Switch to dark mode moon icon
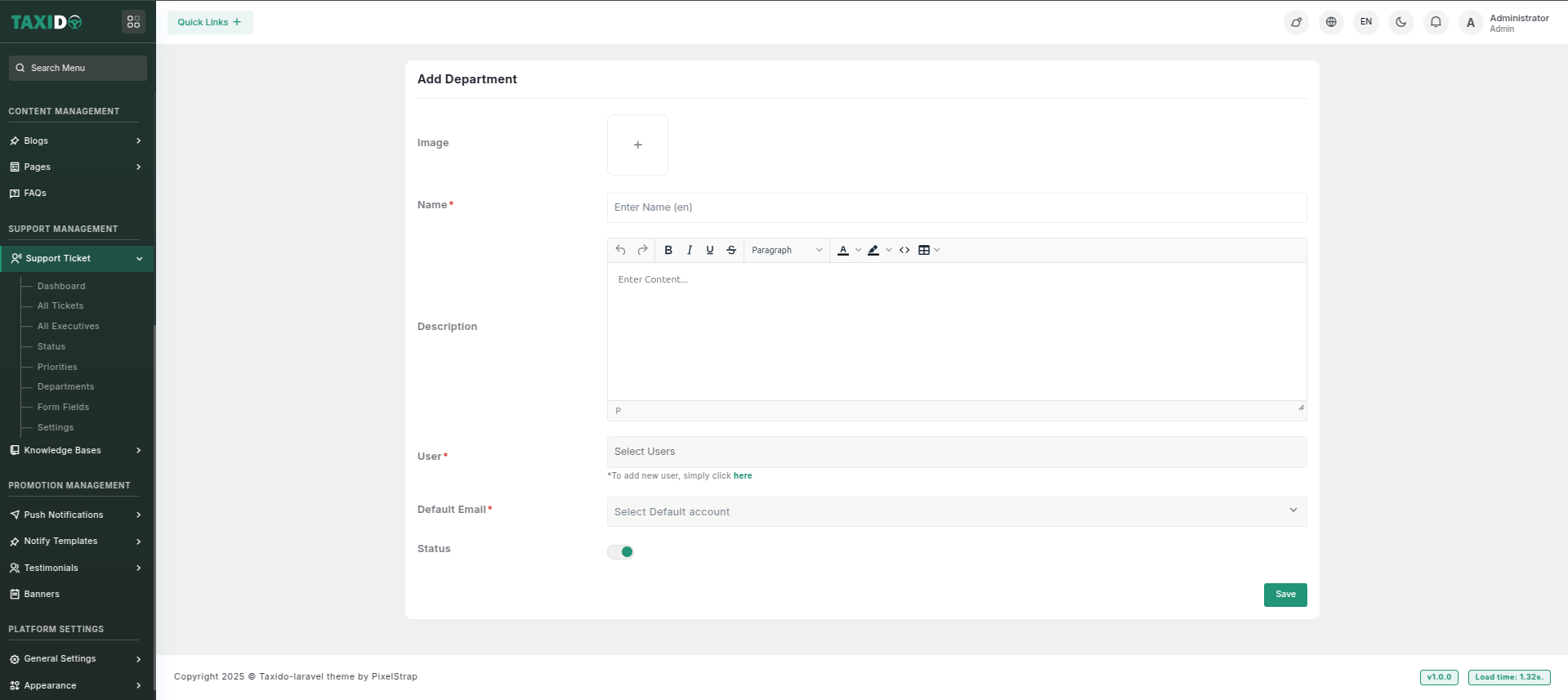 [1400, 22]
